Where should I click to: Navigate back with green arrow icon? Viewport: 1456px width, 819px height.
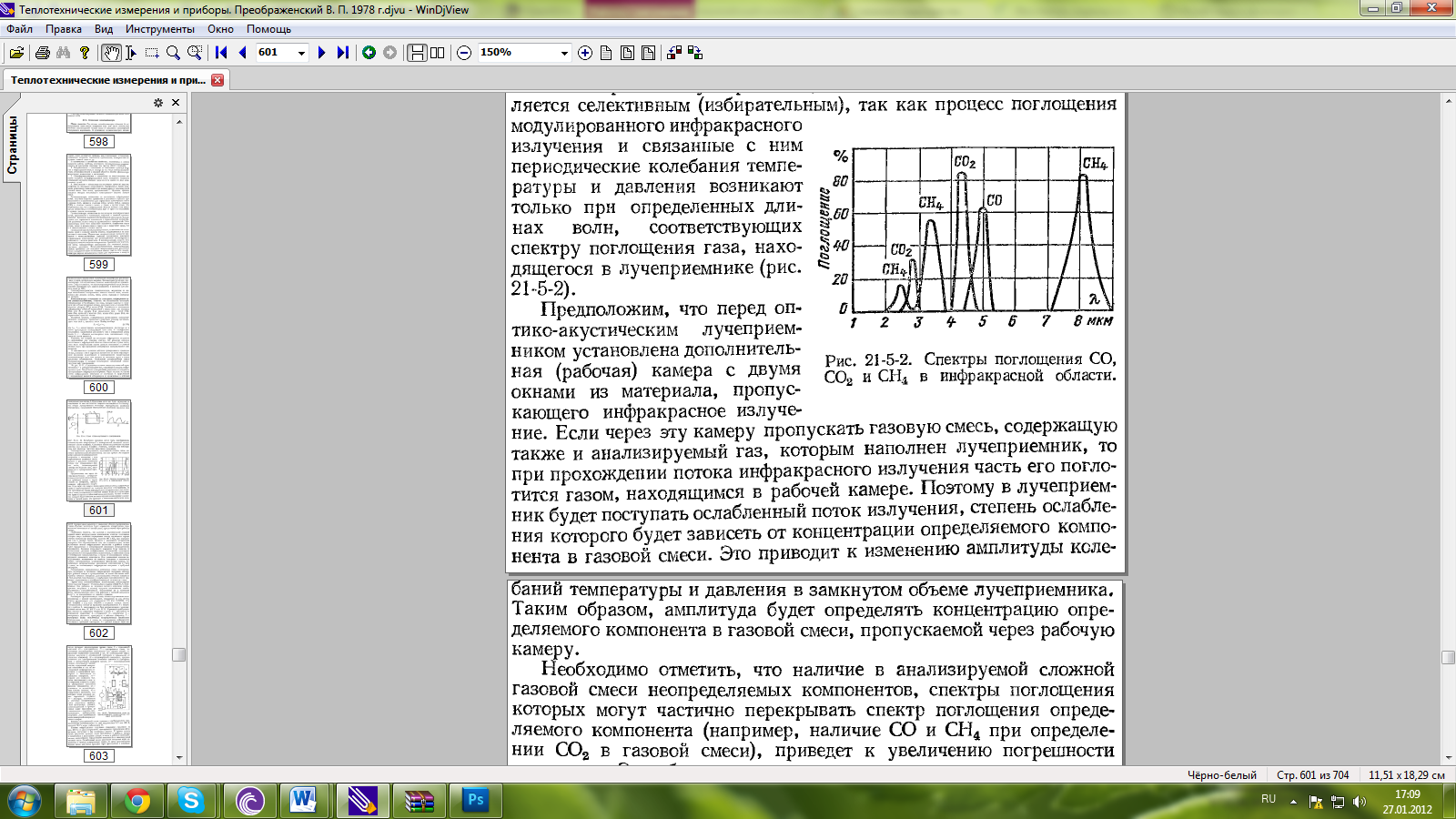369,53
